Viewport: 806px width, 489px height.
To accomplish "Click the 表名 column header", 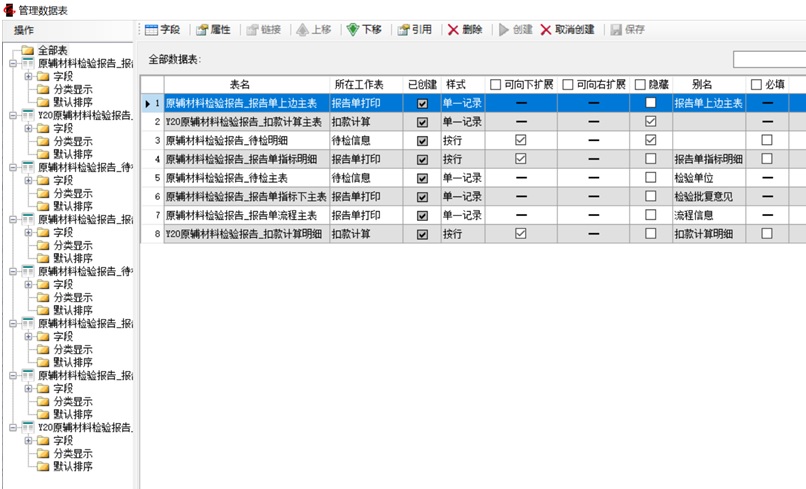I will pyautogui.click(x=240, y=85).
